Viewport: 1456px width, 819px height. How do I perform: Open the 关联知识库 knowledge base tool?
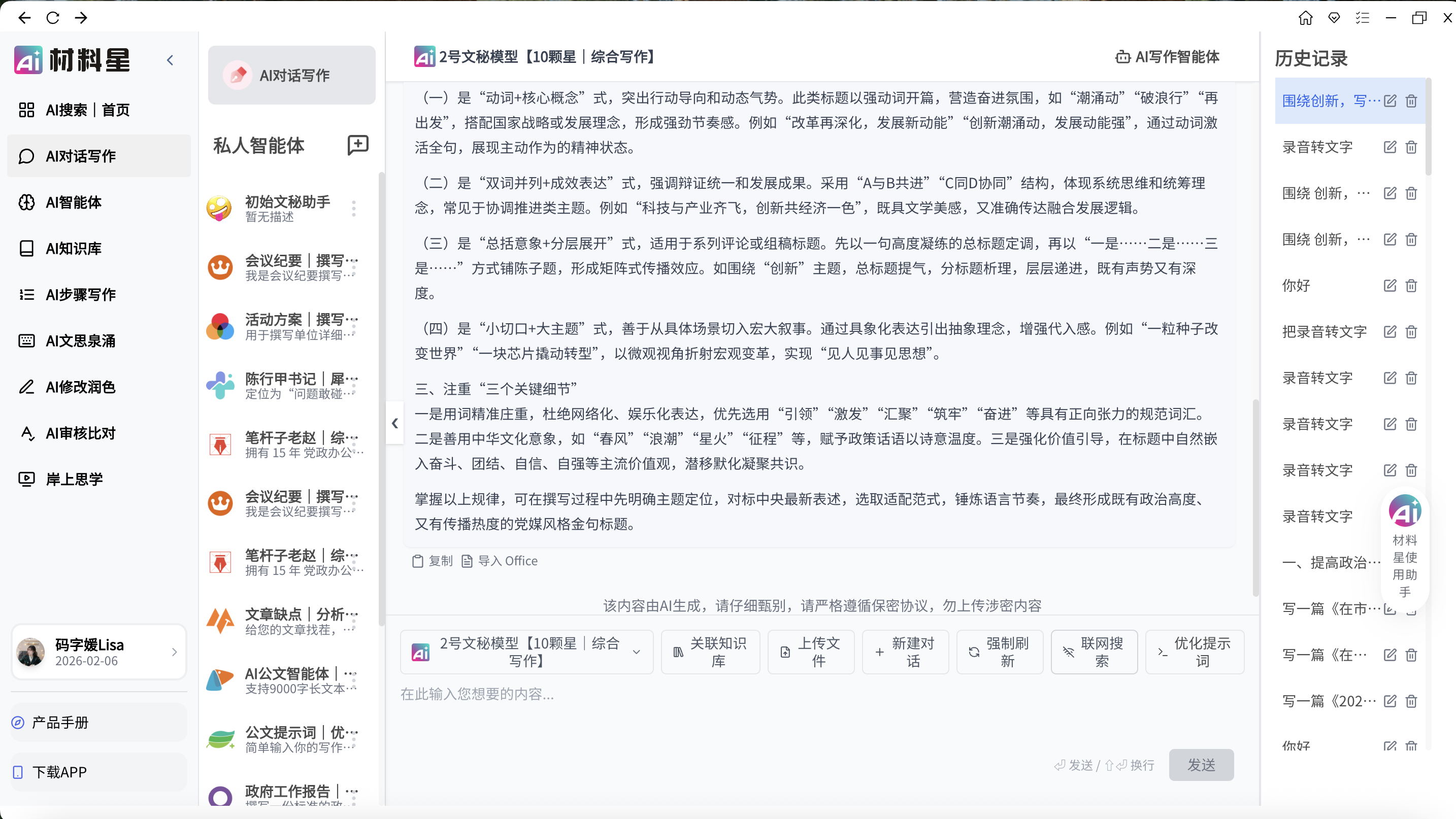coord(710,652)
